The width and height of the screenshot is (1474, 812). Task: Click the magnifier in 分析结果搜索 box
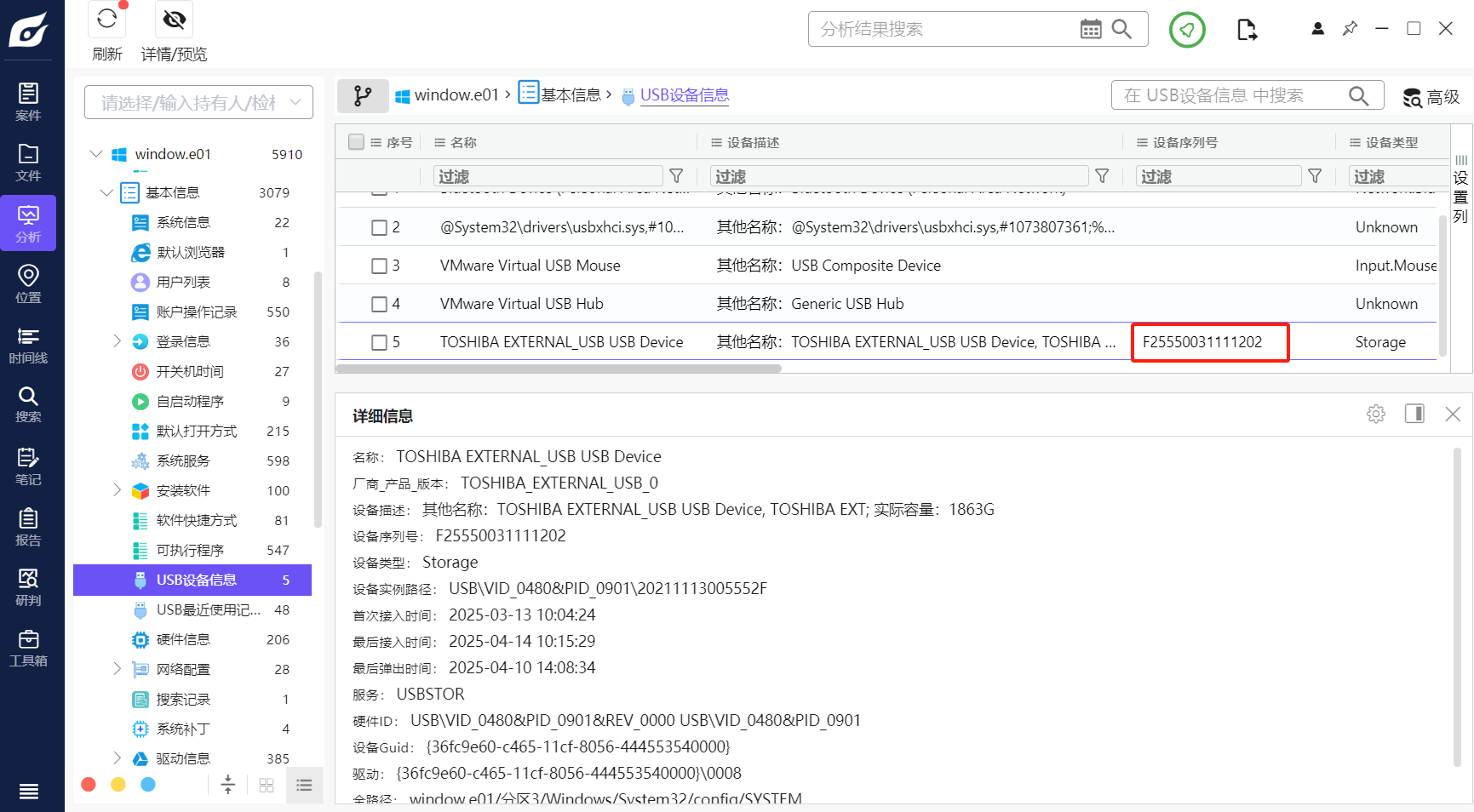pyautogui.click(x=1122, y=29)
